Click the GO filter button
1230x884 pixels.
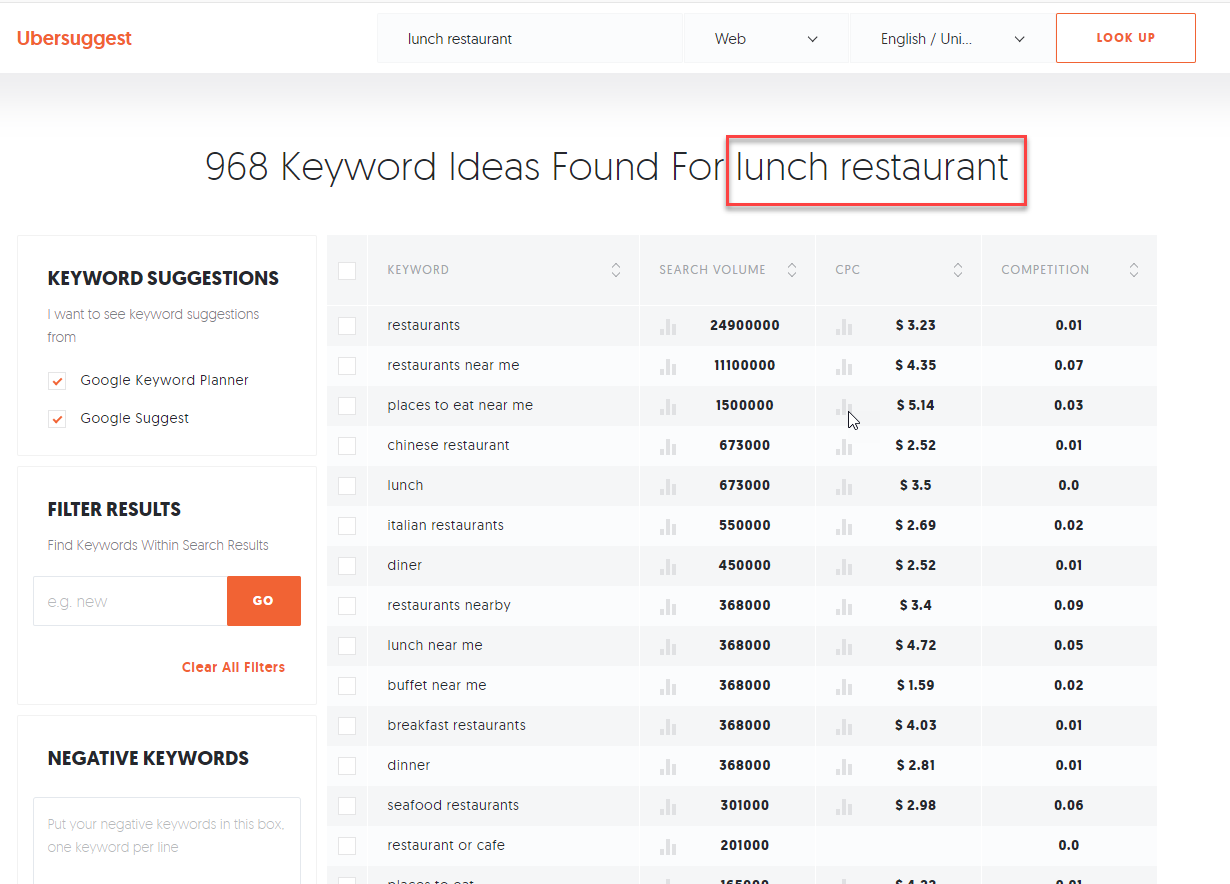264,601
